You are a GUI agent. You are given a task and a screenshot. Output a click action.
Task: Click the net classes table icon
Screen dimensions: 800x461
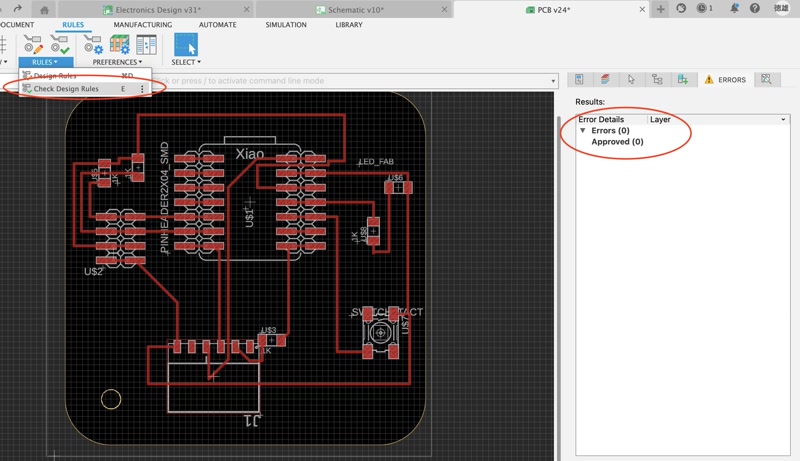tap(146, 45)
